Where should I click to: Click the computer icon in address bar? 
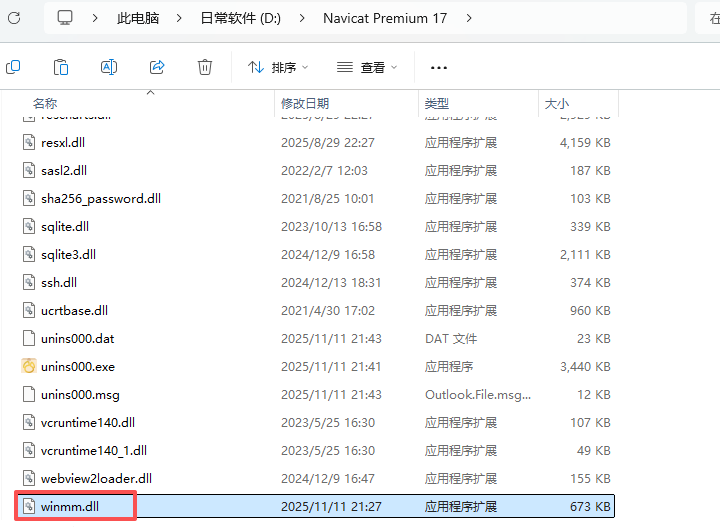(65, 18)
